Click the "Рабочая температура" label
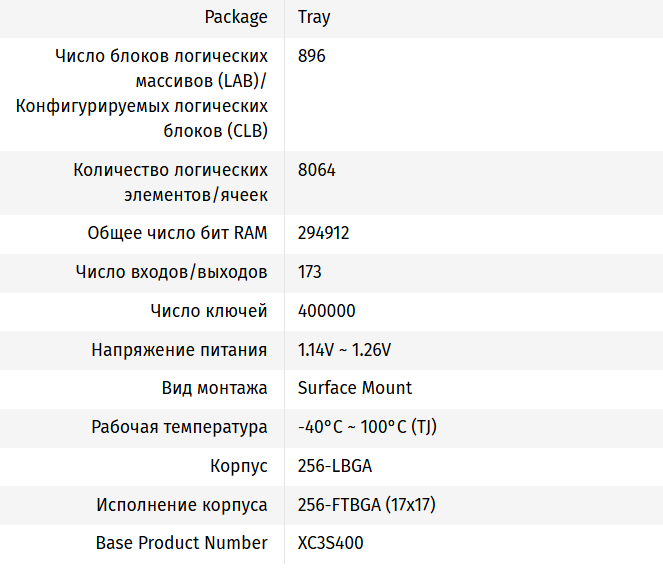Screen dimensions: 663x568 [x=180, y=427]
